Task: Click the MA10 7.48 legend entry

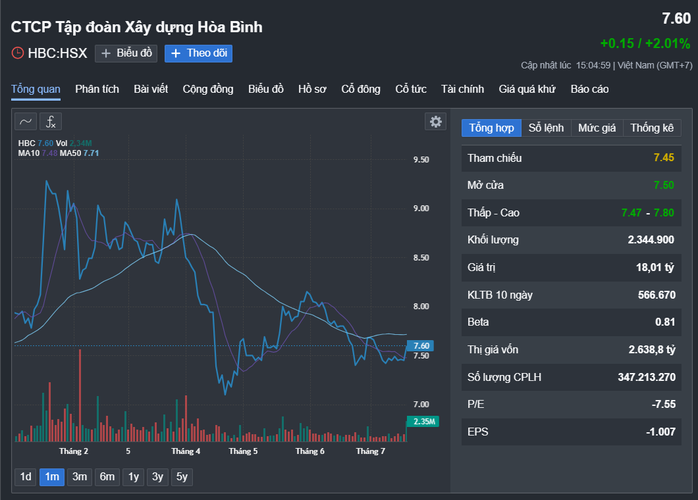Action: [x=37, y=153]
